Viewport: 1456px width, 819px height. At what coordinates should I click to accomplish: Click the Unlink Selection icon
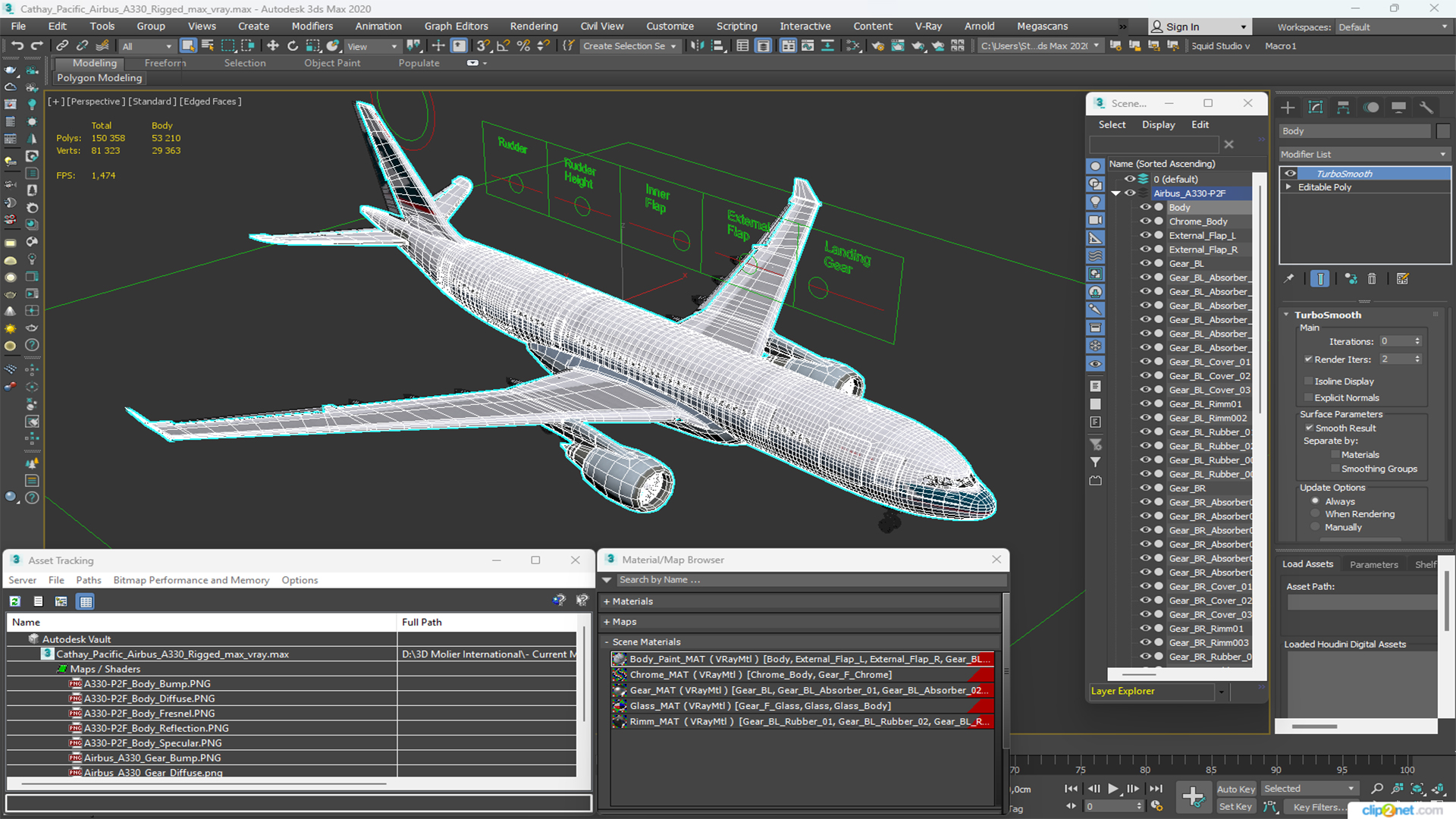(x=82, y=45)
